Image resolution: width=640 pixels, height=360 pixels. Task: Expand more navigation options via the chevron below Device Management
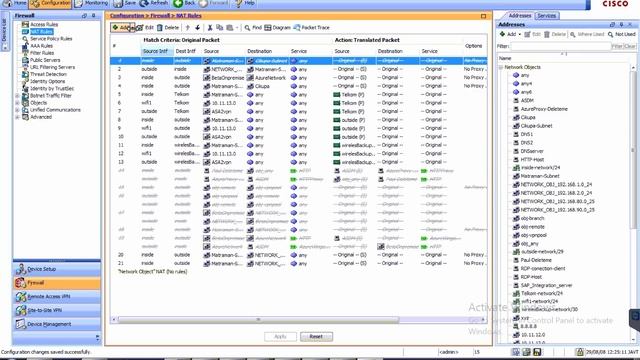[x=97, y=338]
